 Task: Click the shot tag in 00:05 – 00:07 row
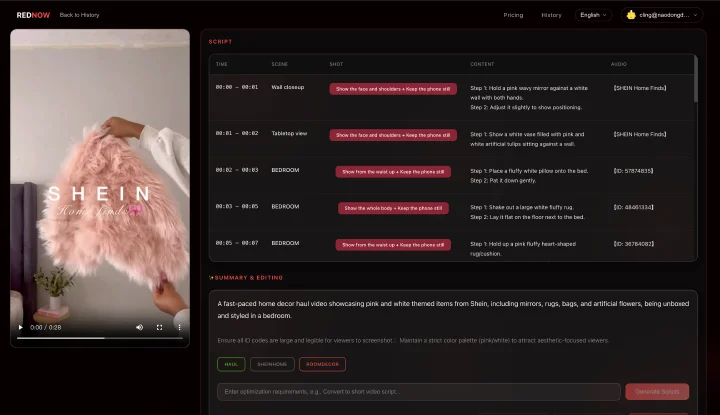393,245
